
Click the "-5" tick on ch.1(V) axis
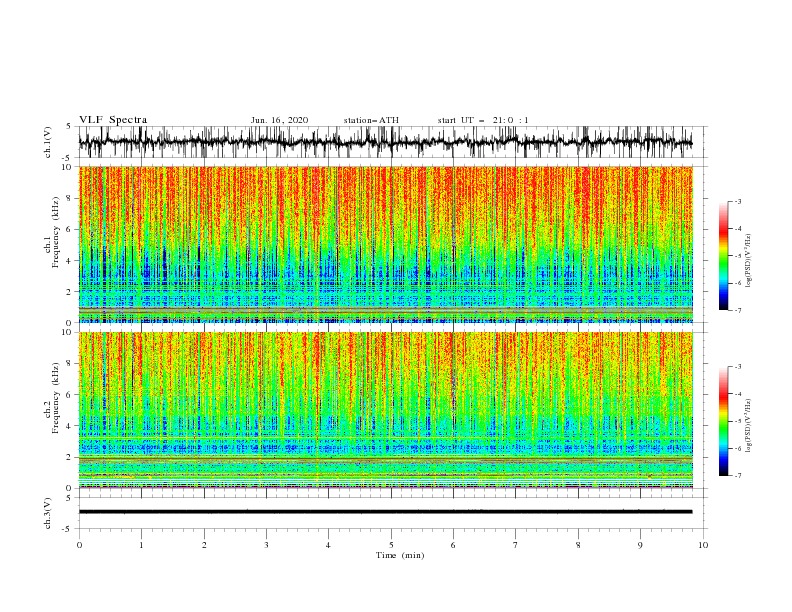68,158
